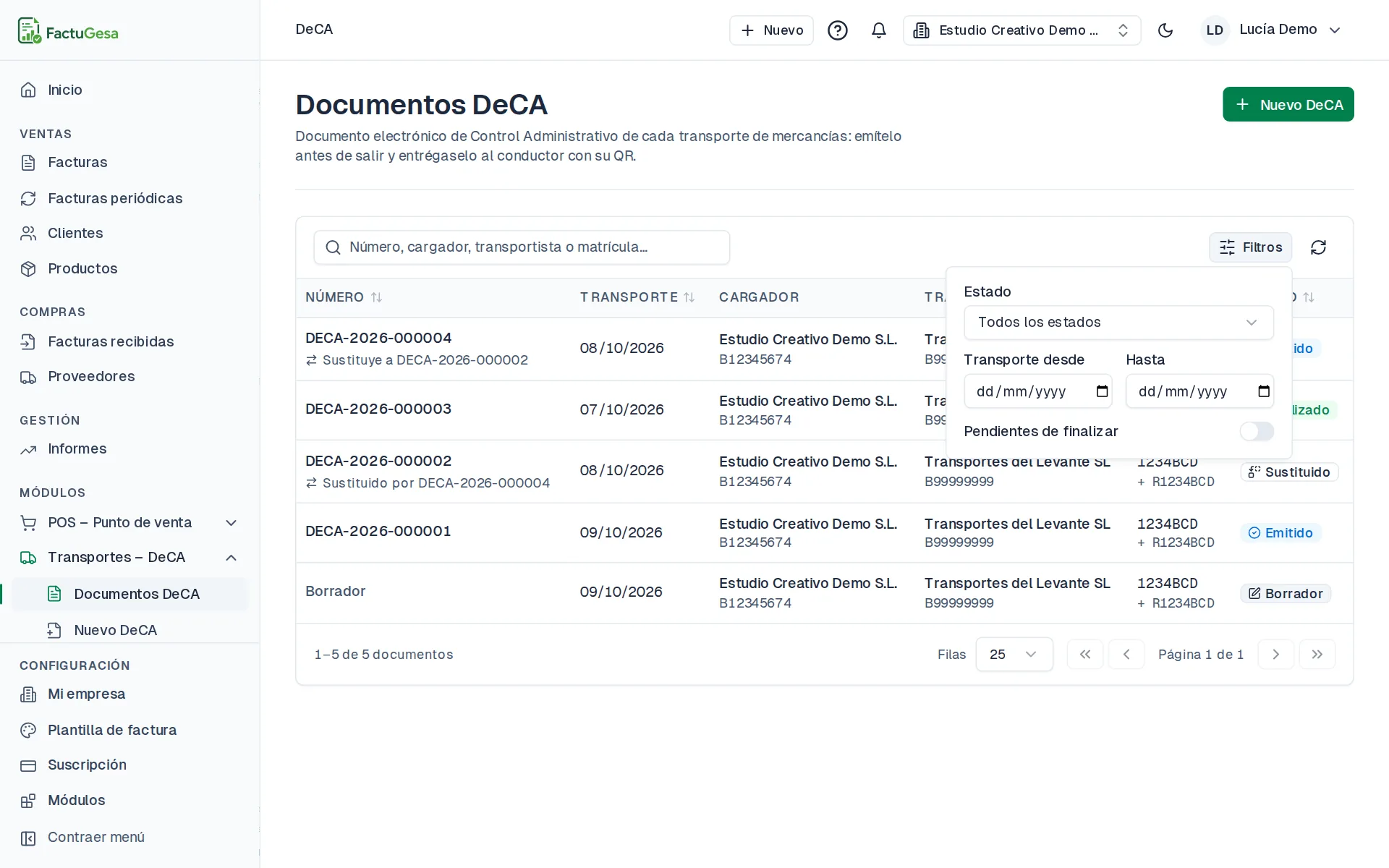1389x868 pixels.
Task: Click Contraer menú to collapse sidebar
Action: point(130,838)
